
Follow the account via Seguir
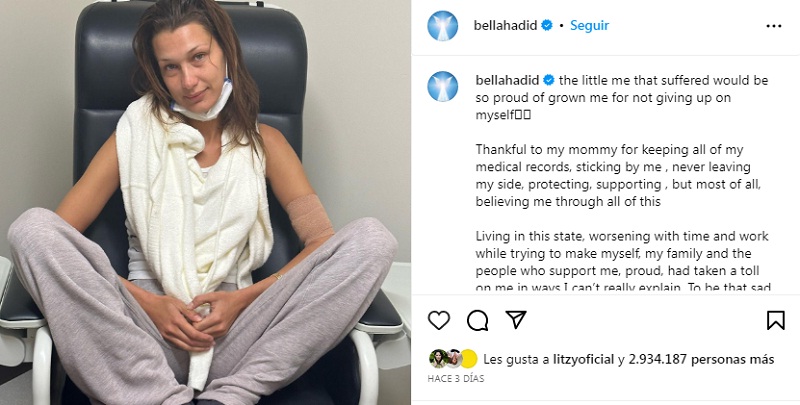(x=589, y=26)
